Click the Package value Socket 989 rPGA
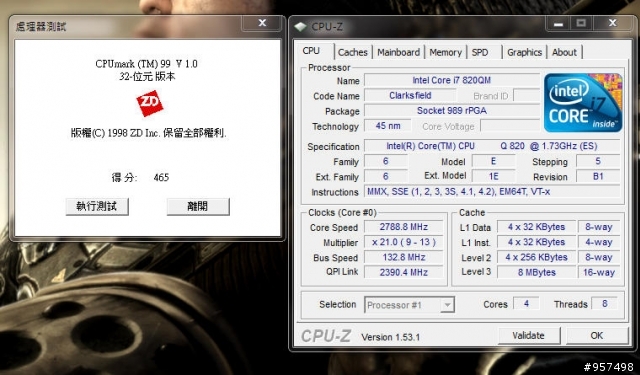The height and width of the screenshot is (375, 640). 452,111
